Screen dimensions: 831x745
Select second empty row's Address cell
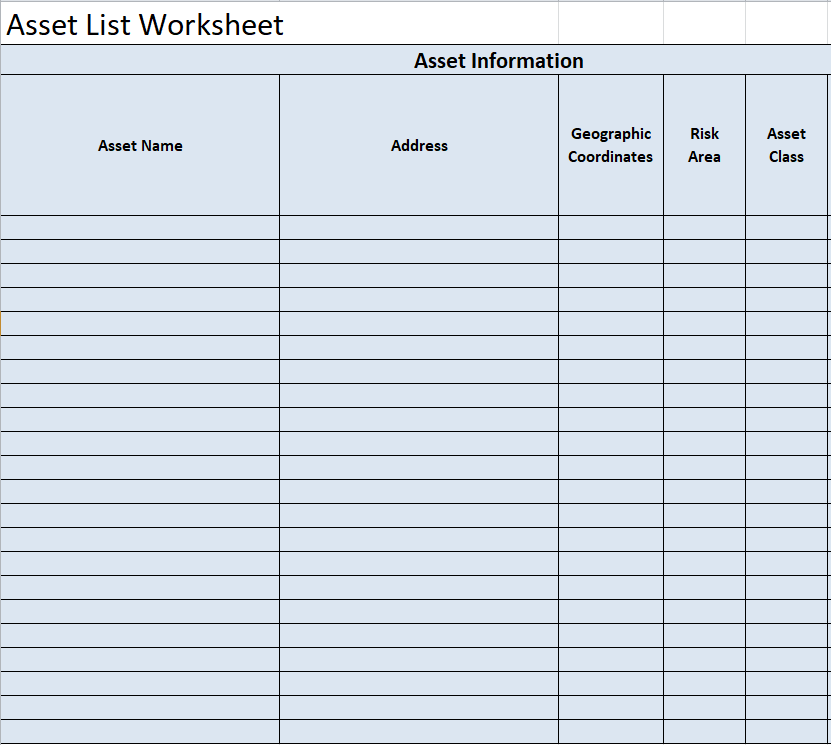419,252
